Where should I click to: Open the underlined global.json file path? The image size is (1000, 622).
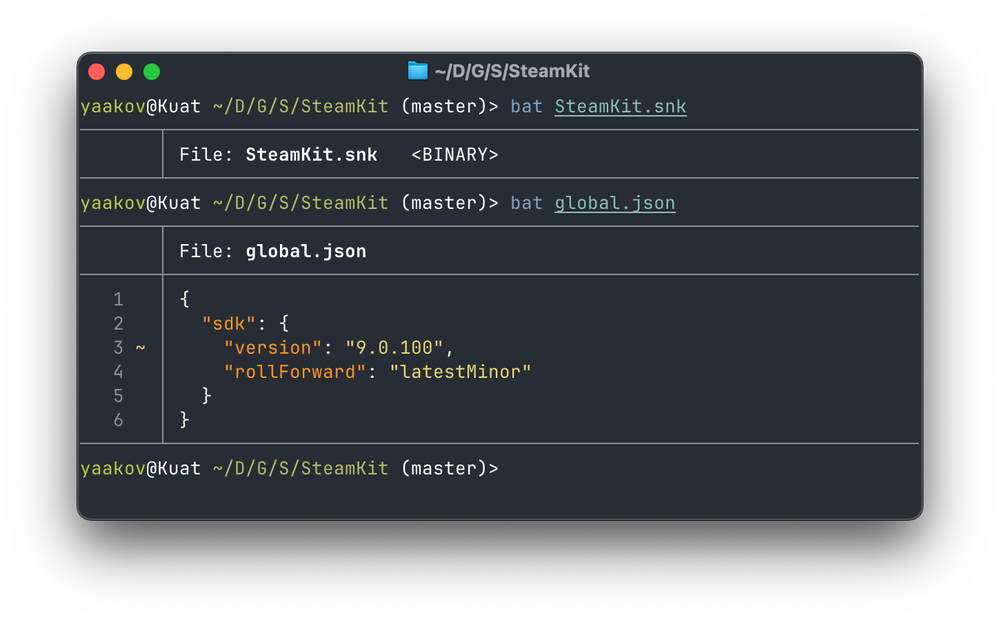point(614,204)
